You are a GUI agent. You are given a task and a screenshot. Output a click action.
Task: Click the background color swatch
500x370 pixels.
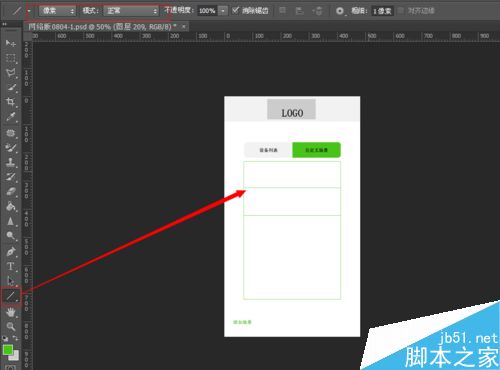15,357
